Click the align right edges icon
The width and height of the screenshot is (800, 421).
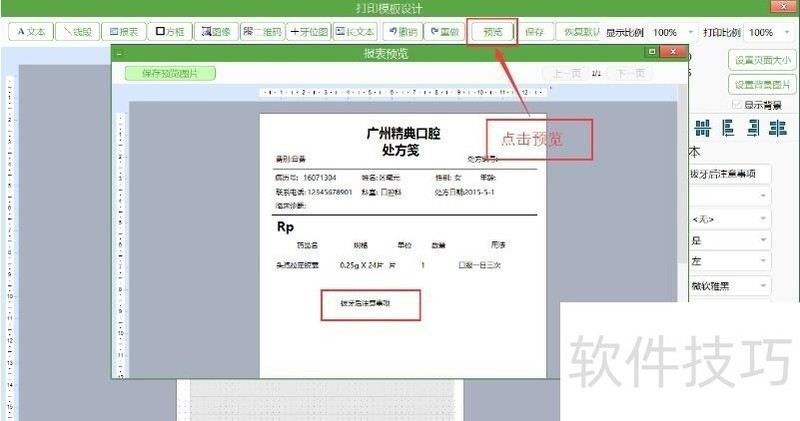coord(753,128)
